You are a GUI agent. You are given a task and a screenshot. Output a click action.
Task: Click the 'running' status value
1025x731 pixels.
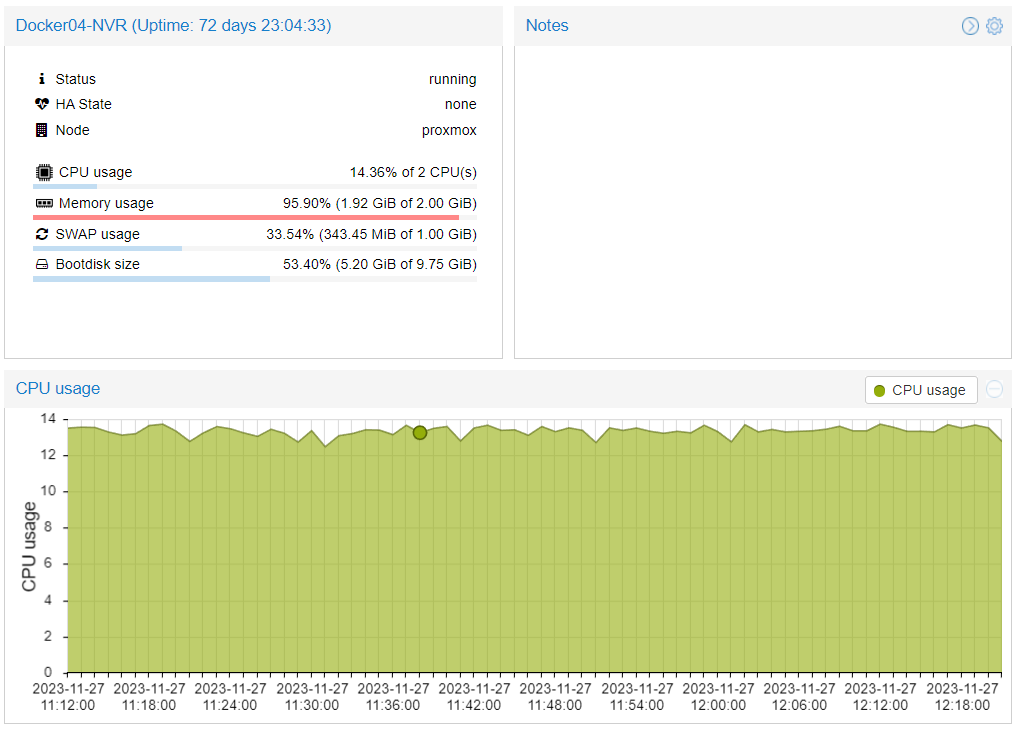[x=452, y=79]
